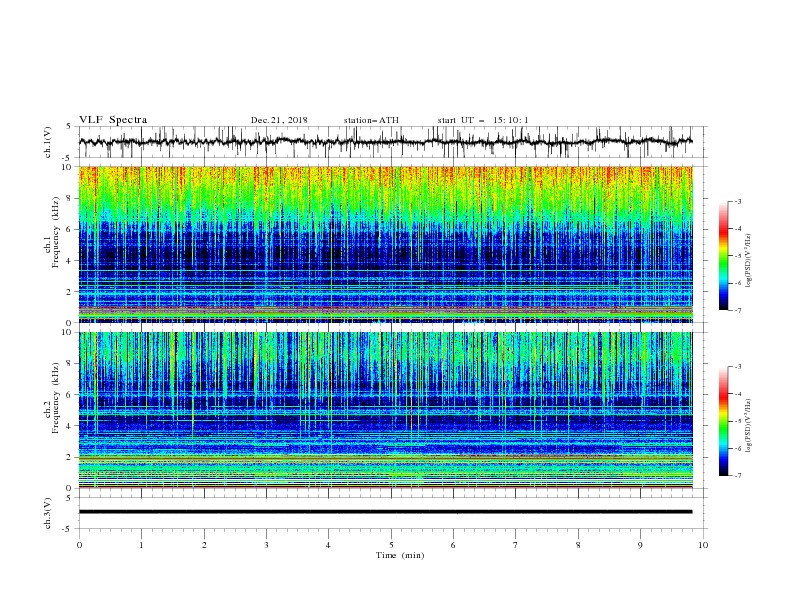Click inside the ch.2 spectrogram panel

[385, 410]
